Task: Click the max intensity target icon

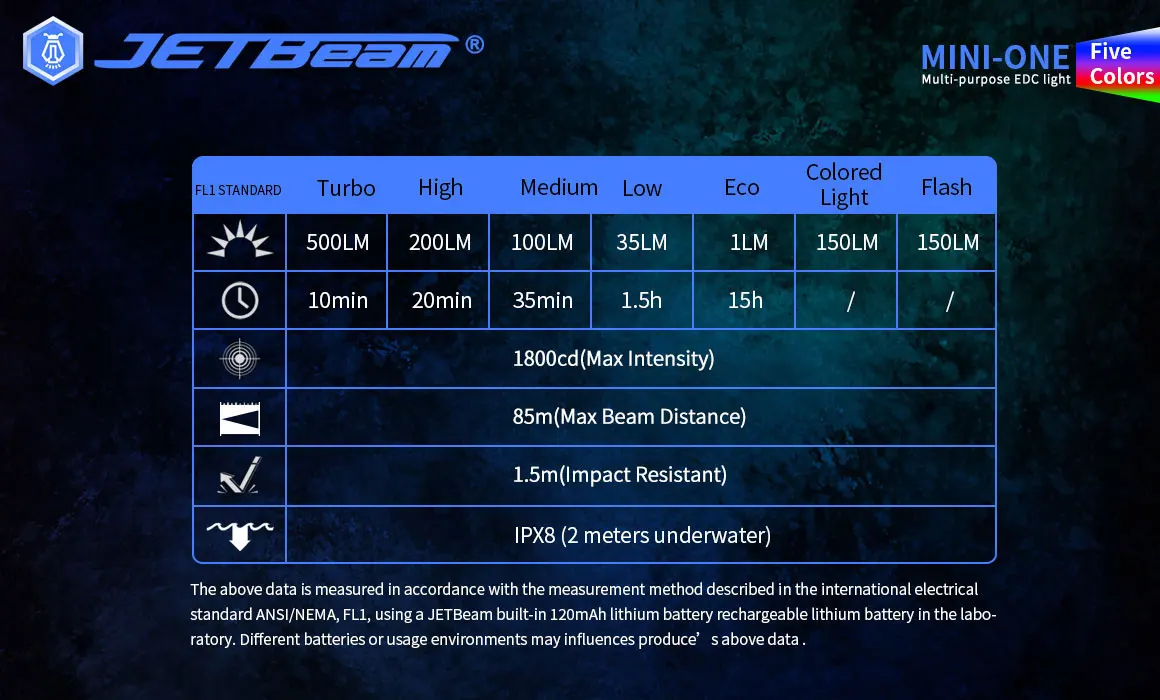Action: tap(240, 359)
